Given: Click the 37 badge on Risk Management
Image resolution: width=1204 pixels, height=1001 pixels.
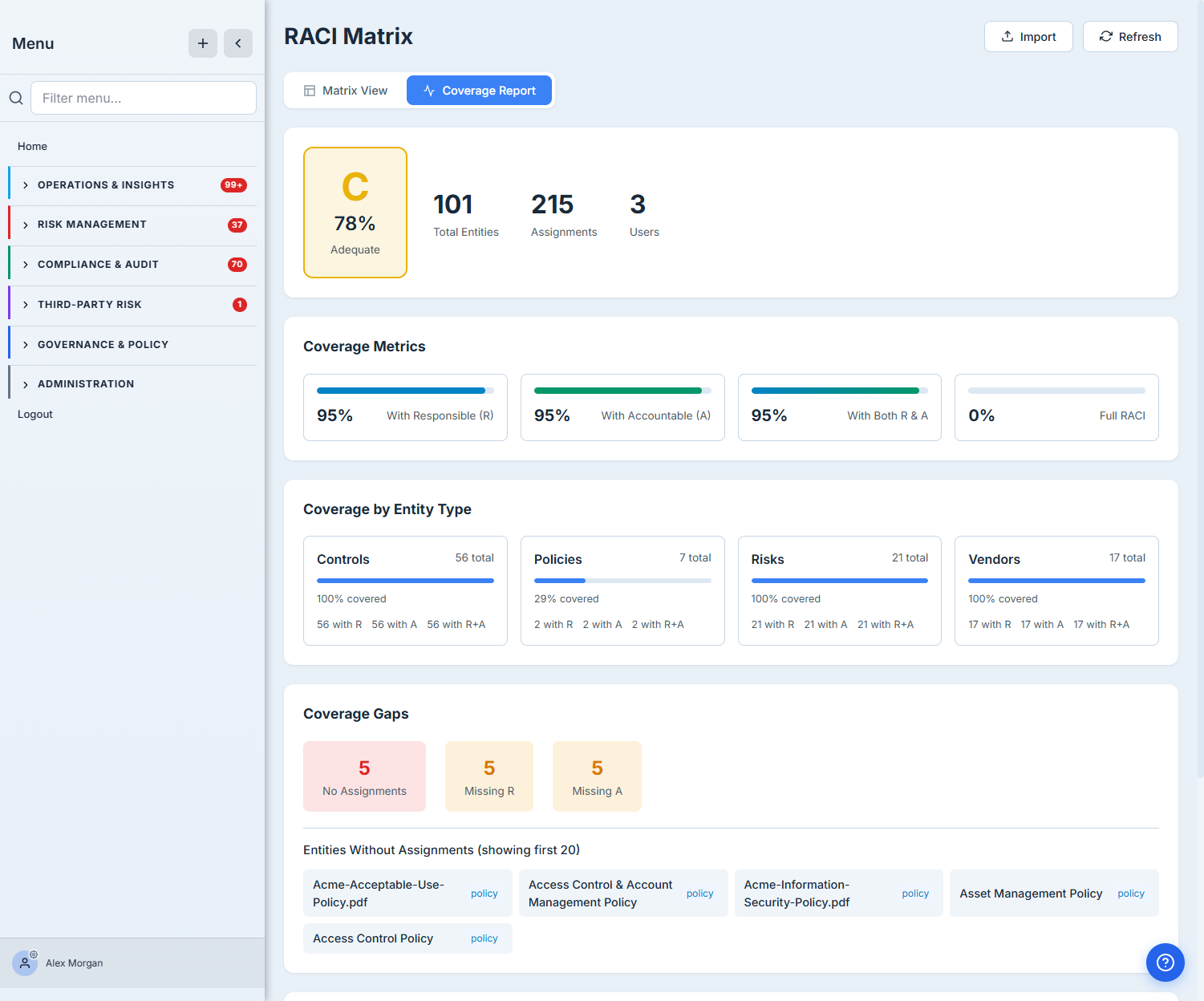Looking at the screenshot, I should (237, 225).
